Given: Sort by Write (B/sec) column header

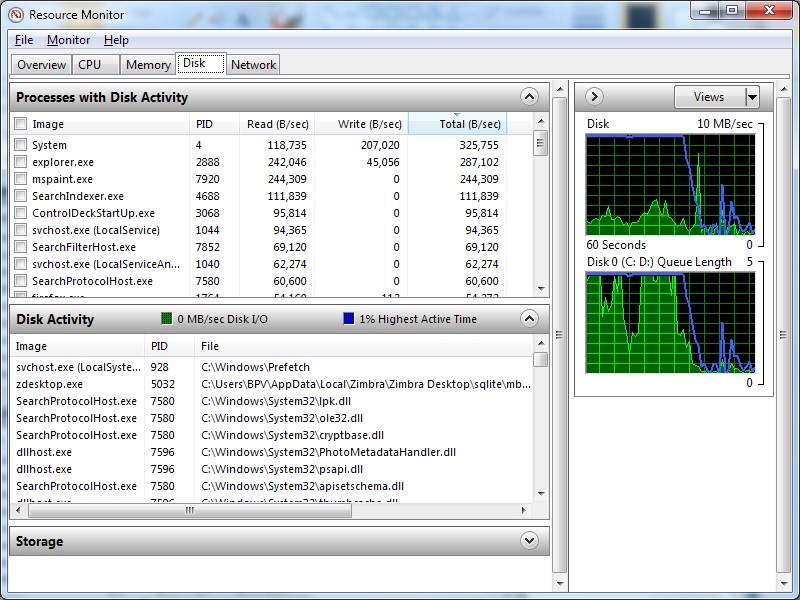Looking at the screenshot, I should click(361, 124).
